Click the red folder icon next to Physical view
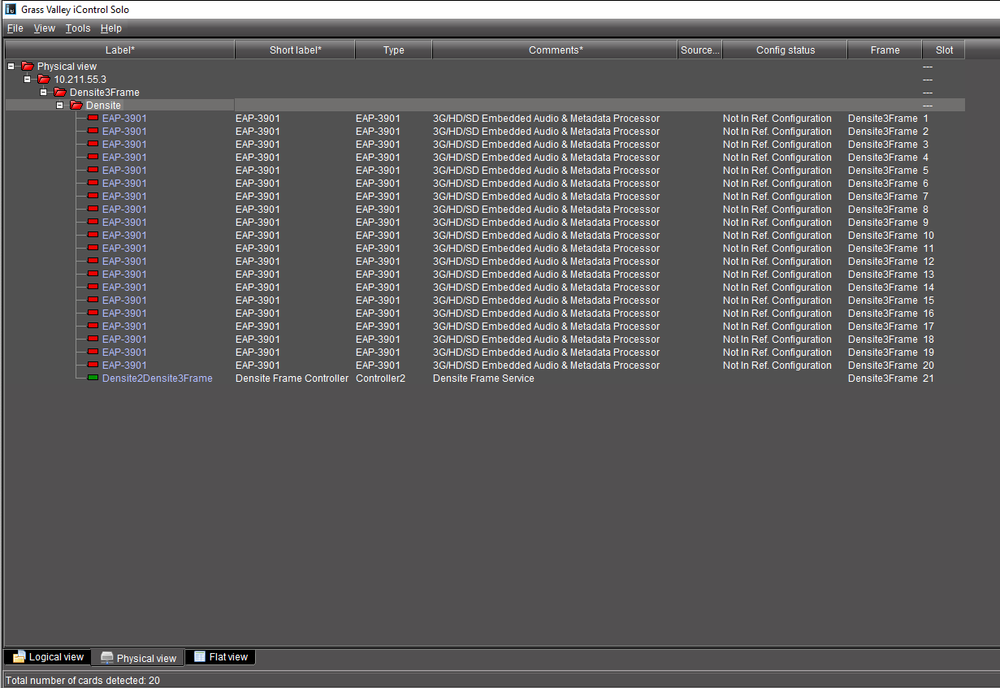 coord(27,66)
